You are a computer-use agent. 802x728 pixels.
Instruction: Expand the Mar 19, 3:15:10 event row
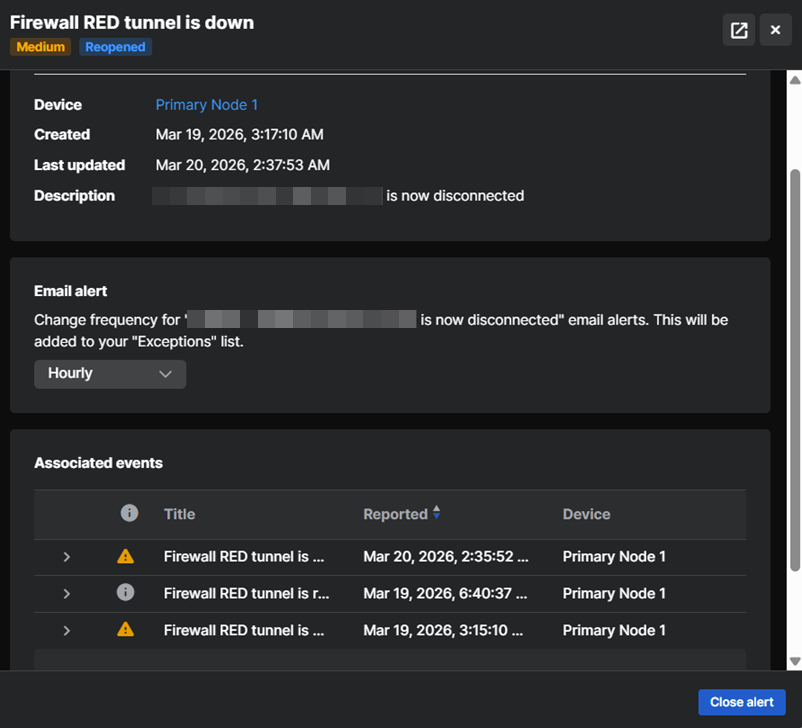click(x=67, y=630)
